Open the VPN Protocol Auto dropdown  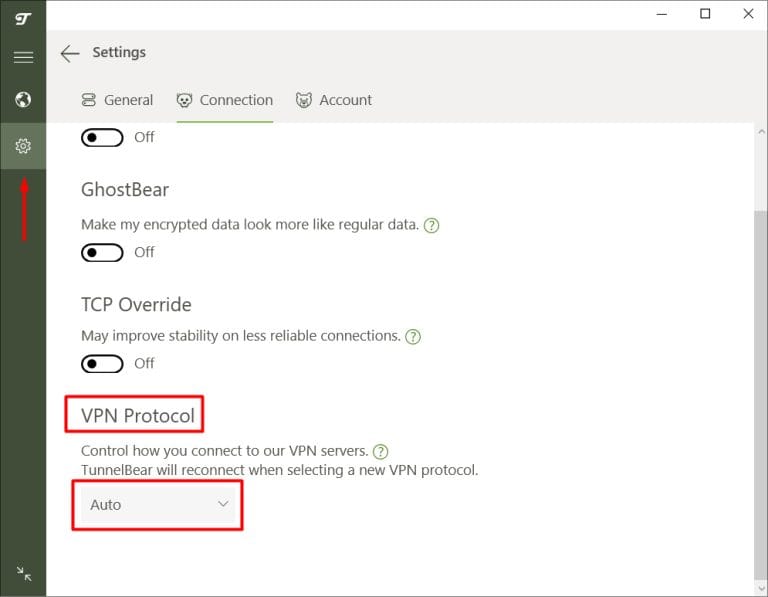[158, 505]
